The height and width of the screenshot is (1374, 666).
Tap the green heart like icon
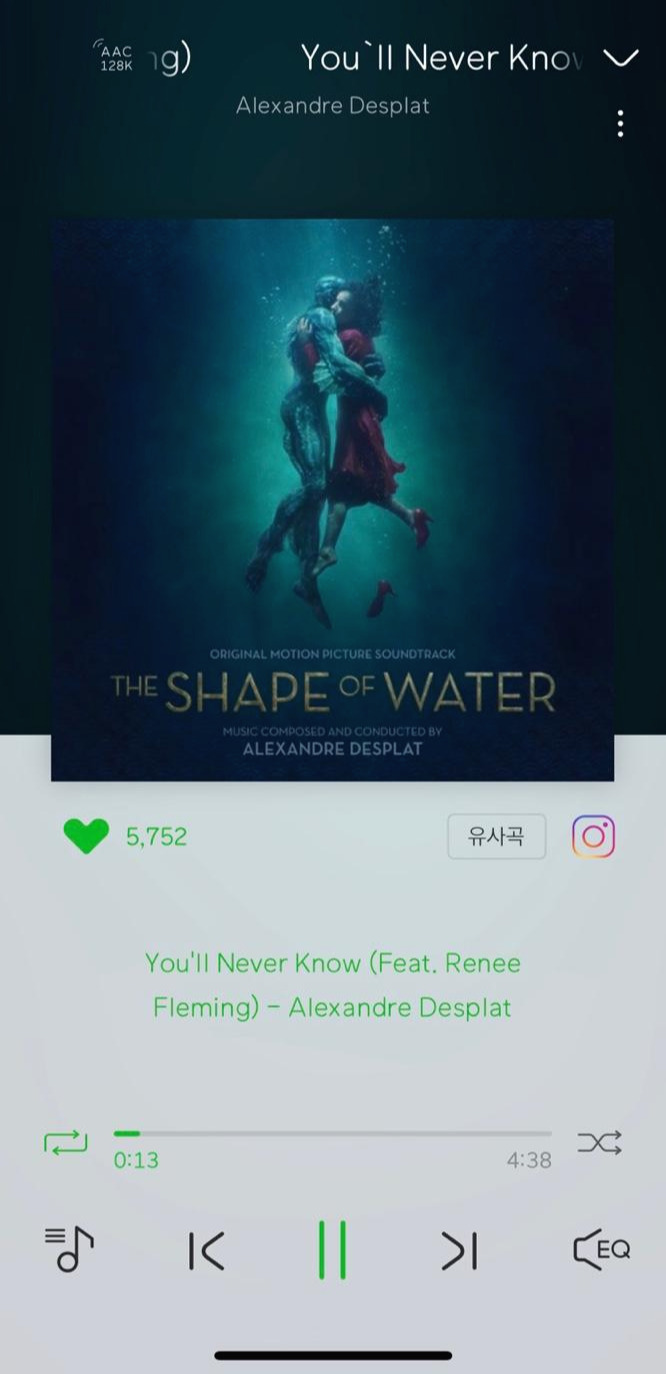pos(86,836)
